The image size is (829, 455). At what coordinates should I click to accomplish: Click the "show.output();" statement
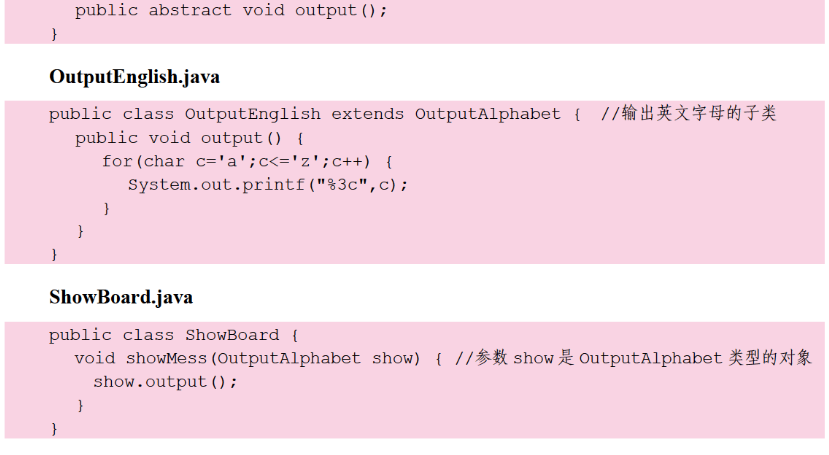[166, 382]
